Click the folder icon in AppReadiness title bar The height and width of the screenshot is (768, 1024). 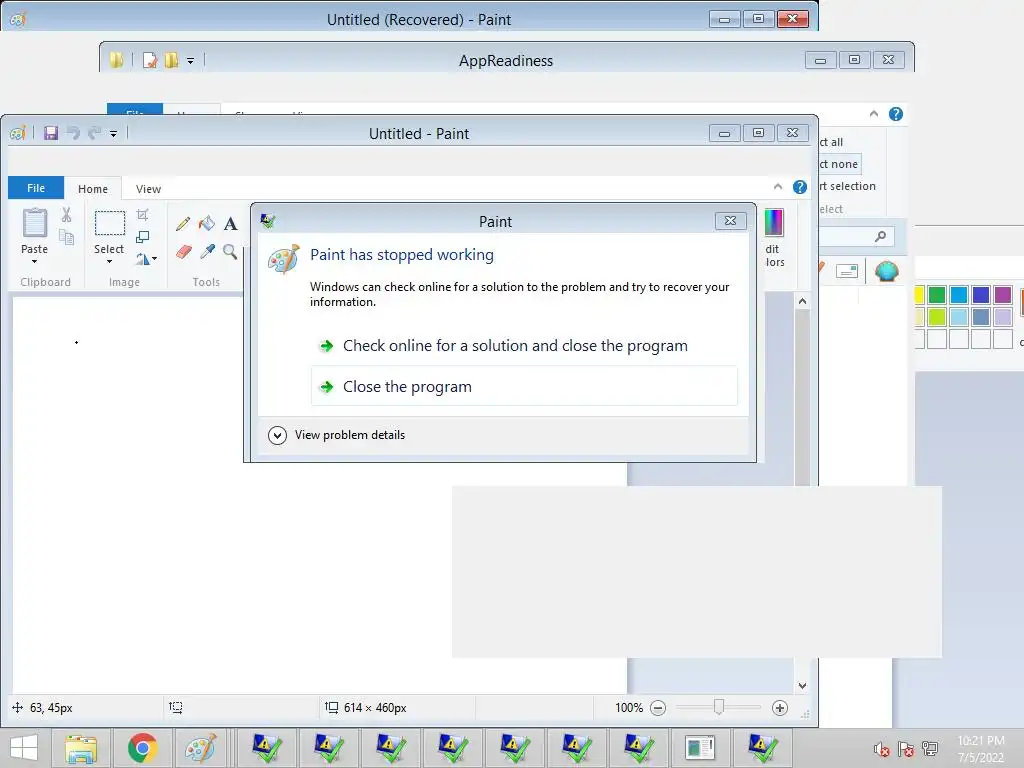116,60
